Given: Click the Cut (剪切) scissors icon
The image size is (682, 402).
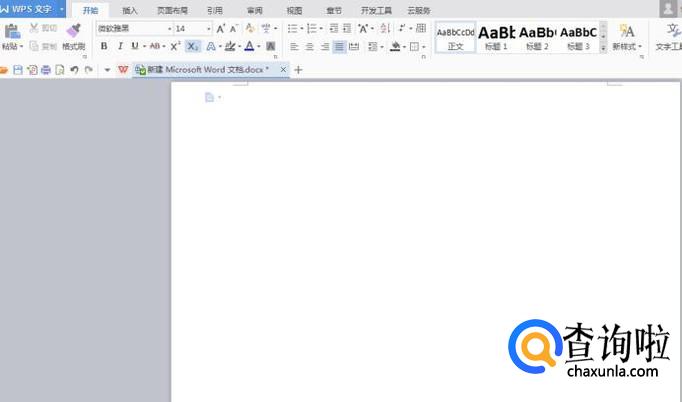Looking at the screenshot, I should 34,28.
